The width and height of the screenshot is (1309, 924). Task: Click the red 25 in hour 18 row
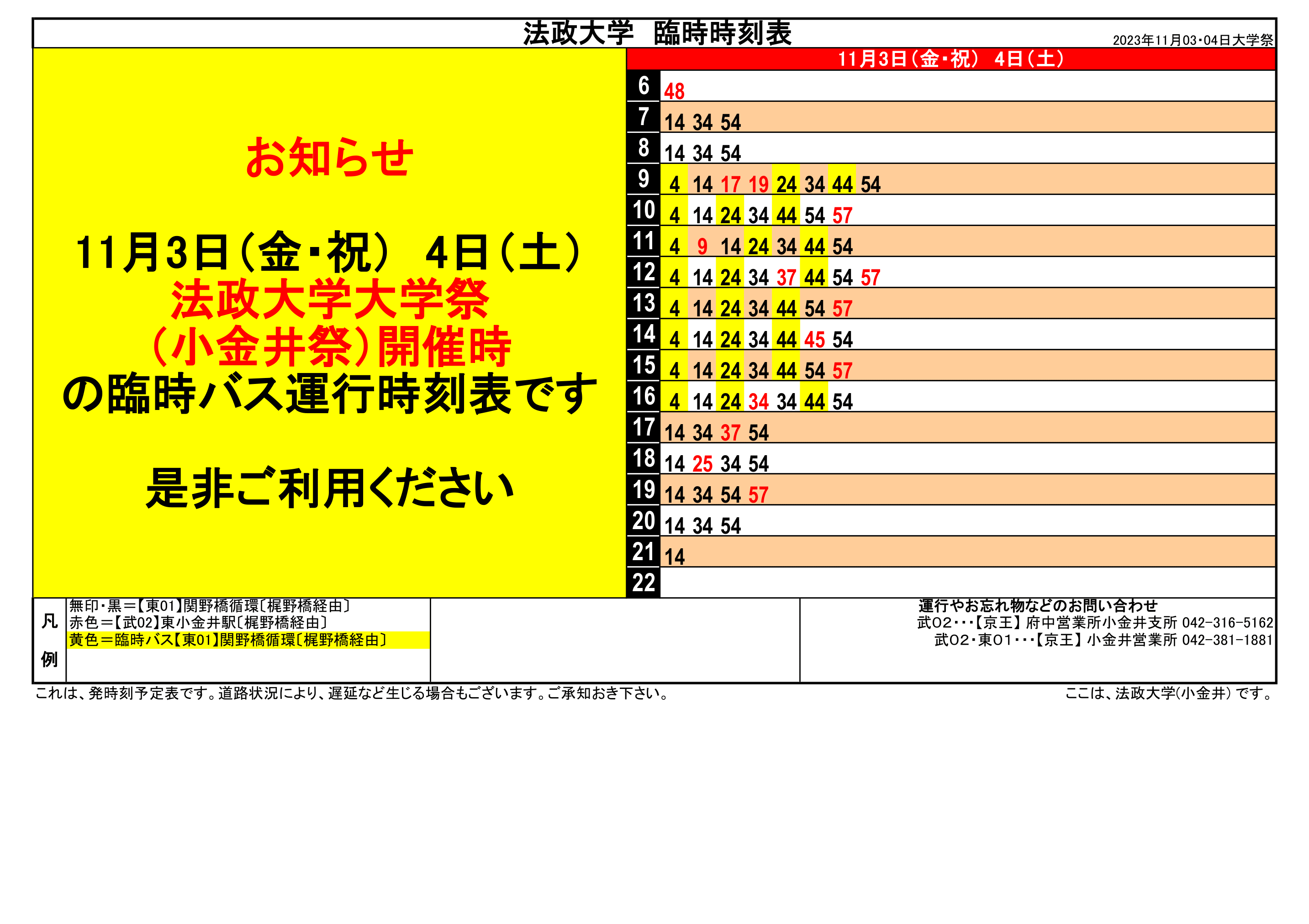tap(702, 464)
